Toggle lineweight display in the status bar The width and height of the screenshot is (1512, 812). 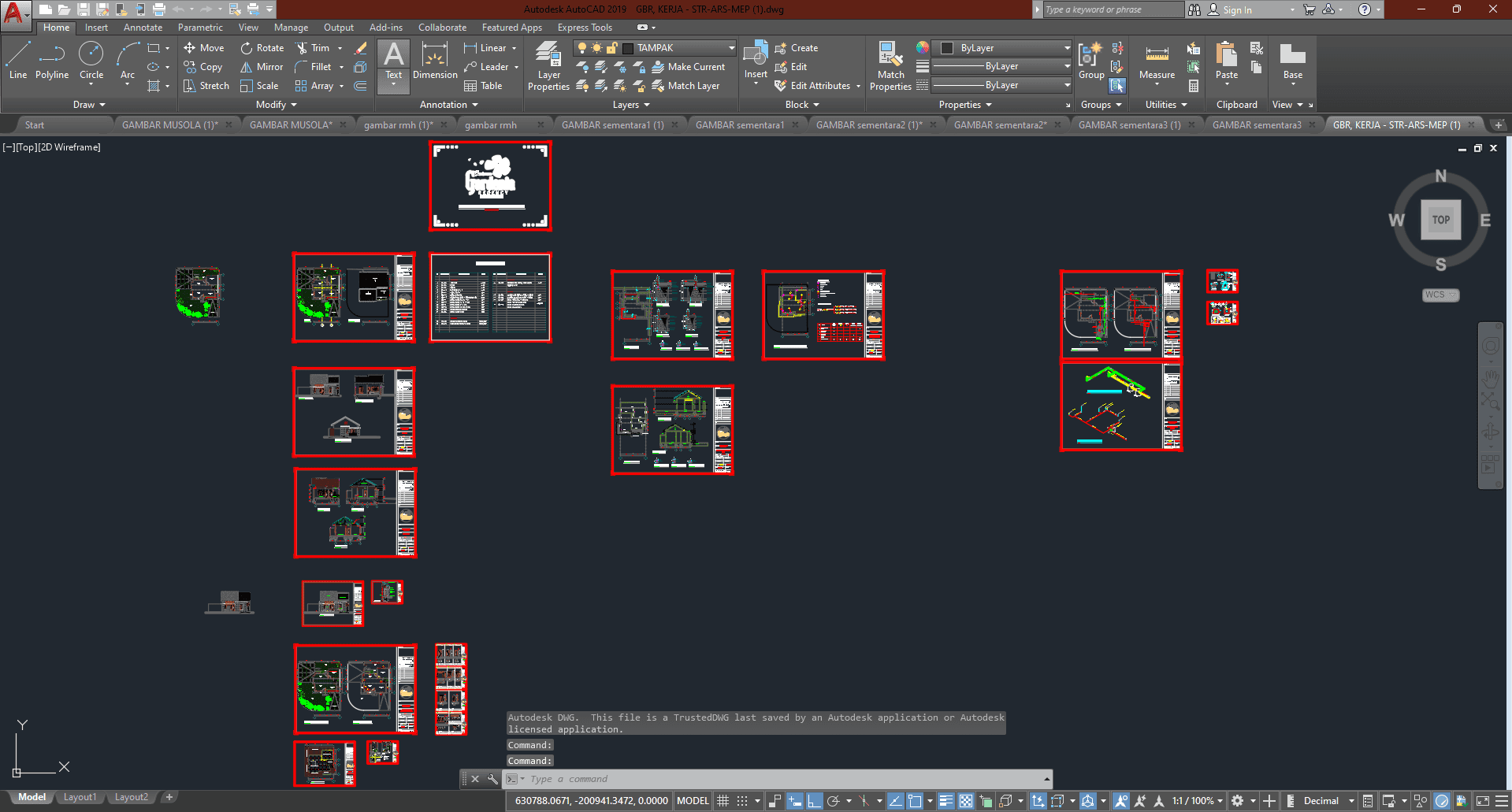945,801
